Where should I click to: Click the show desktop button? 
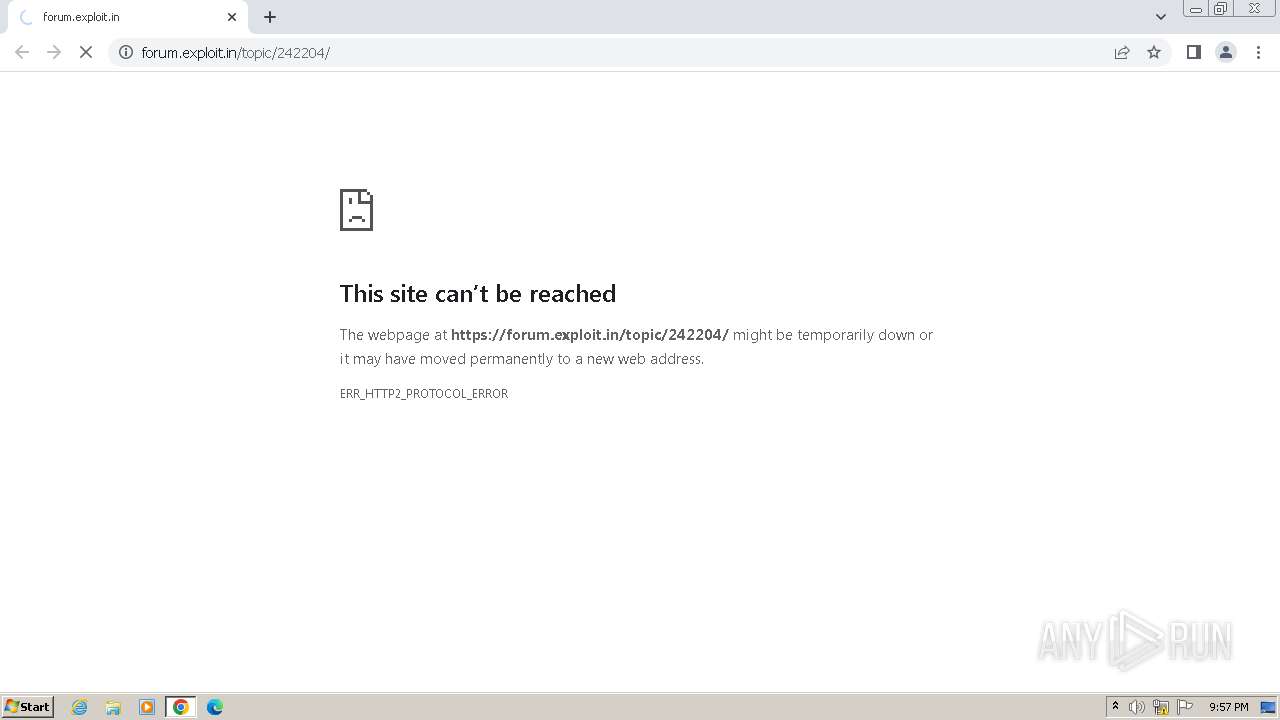1268,707
